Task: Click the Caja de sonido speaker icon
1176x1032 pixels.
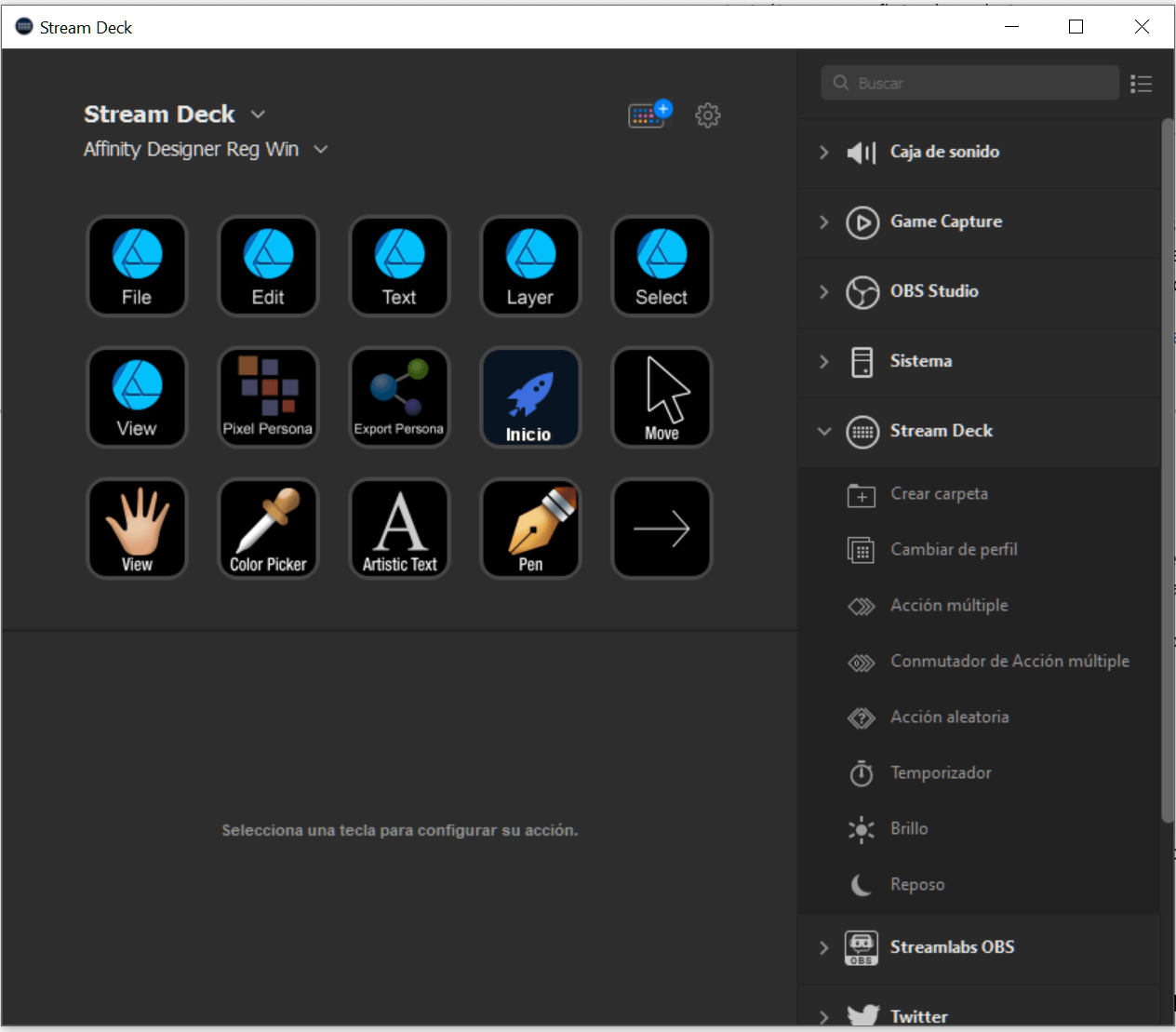Action: [862, 153]
